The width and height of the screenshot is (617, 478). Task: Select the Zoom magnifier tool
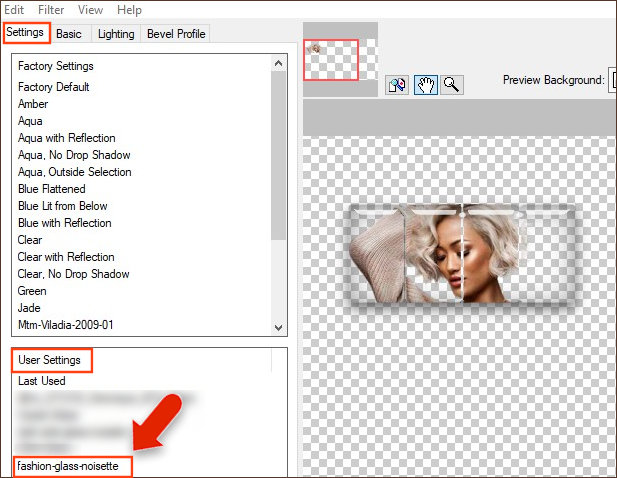pos(451,85)
